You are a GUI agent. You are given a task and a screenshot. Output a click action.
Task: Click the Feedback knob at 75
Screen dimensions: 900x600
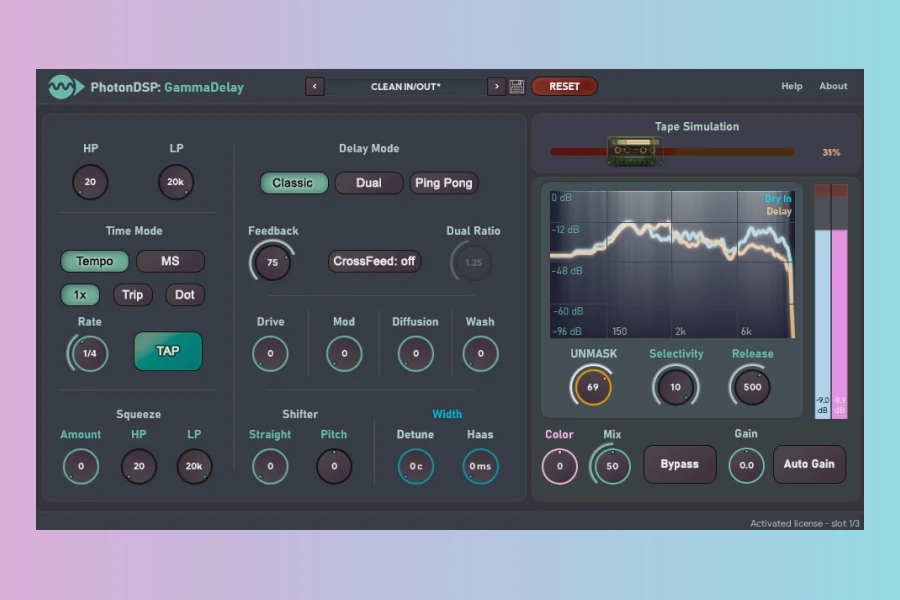point(272,262)
